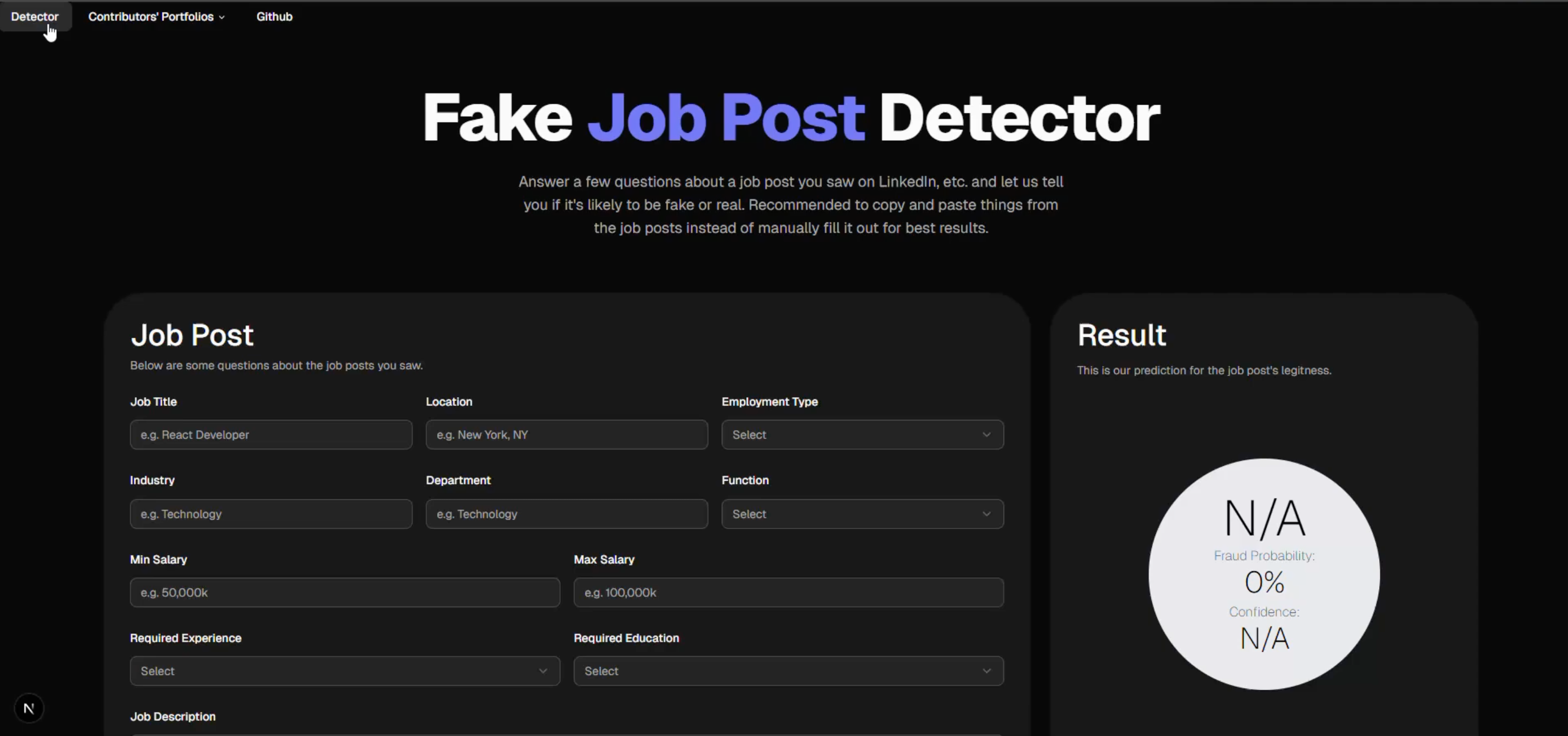The image size is (1568, 736).
Task: Open the Function select box
Action: pyautogui.click(x=852, y=514)
